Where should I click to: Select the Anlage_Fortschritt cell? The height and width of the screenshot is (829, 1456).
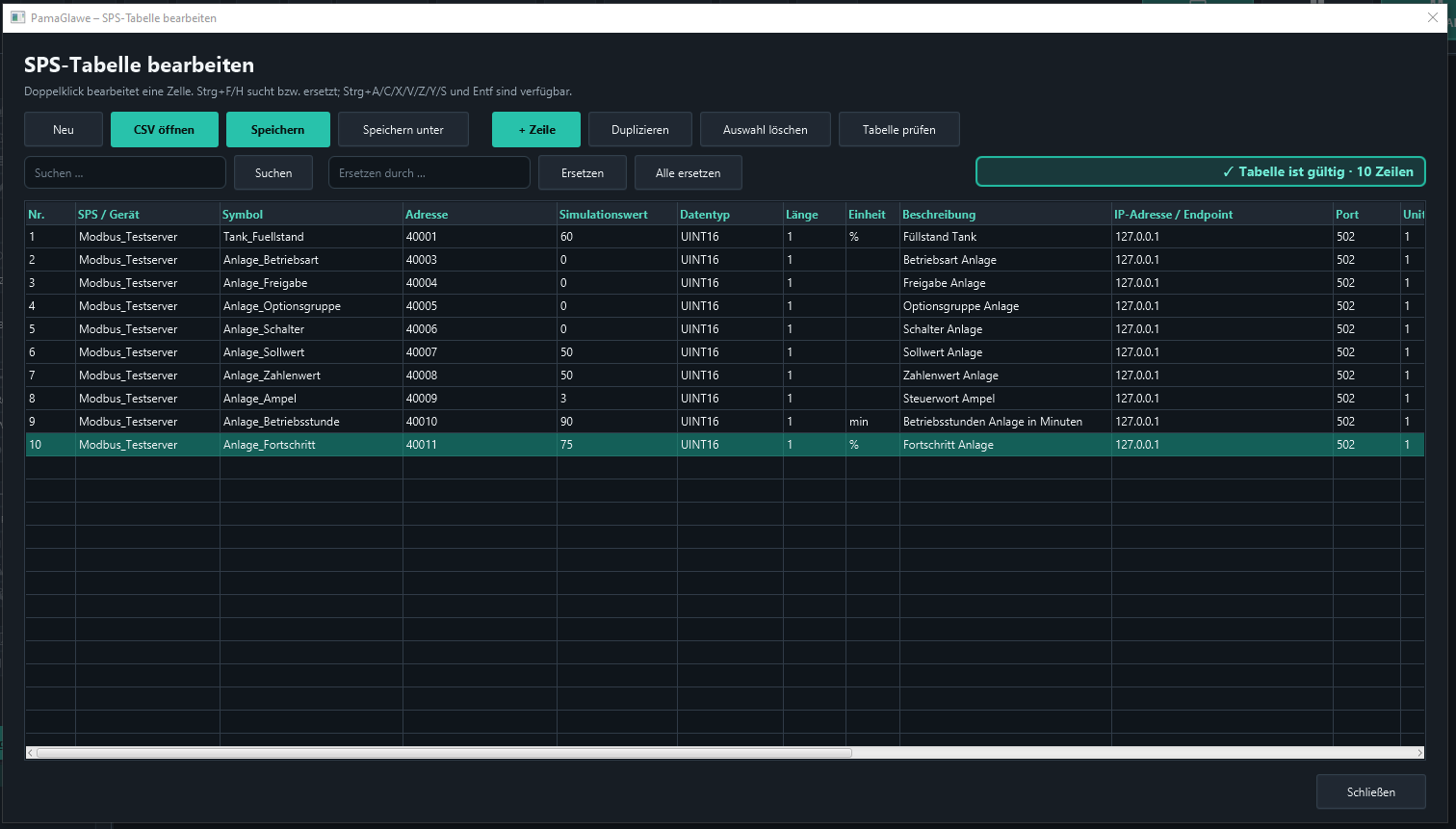point(311,445)
